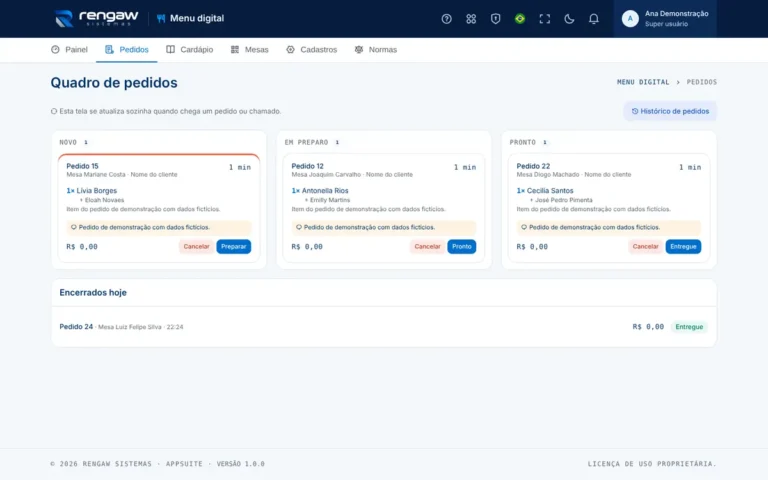Click the user avatar circle A
Viewport: 768px width, 480px height.
click(x=630, y=19)
